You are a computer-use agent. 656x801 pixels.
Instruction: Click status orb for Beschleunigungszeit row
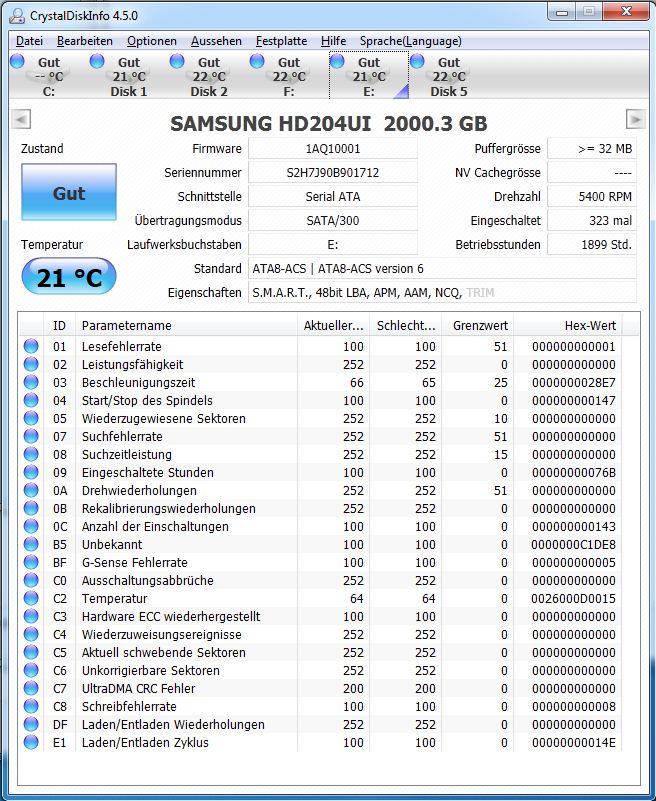31,382
